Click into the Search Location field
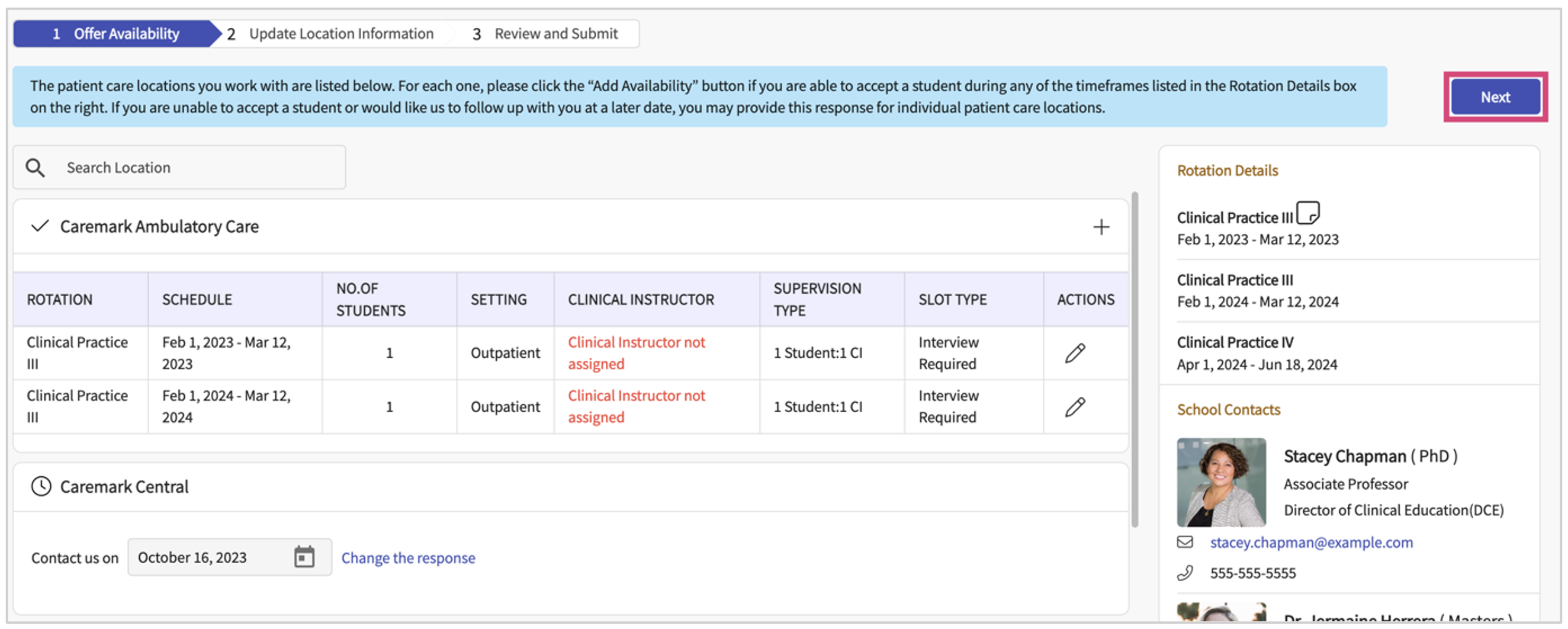This screenshot has height=629, width=1568. [195, 168]
